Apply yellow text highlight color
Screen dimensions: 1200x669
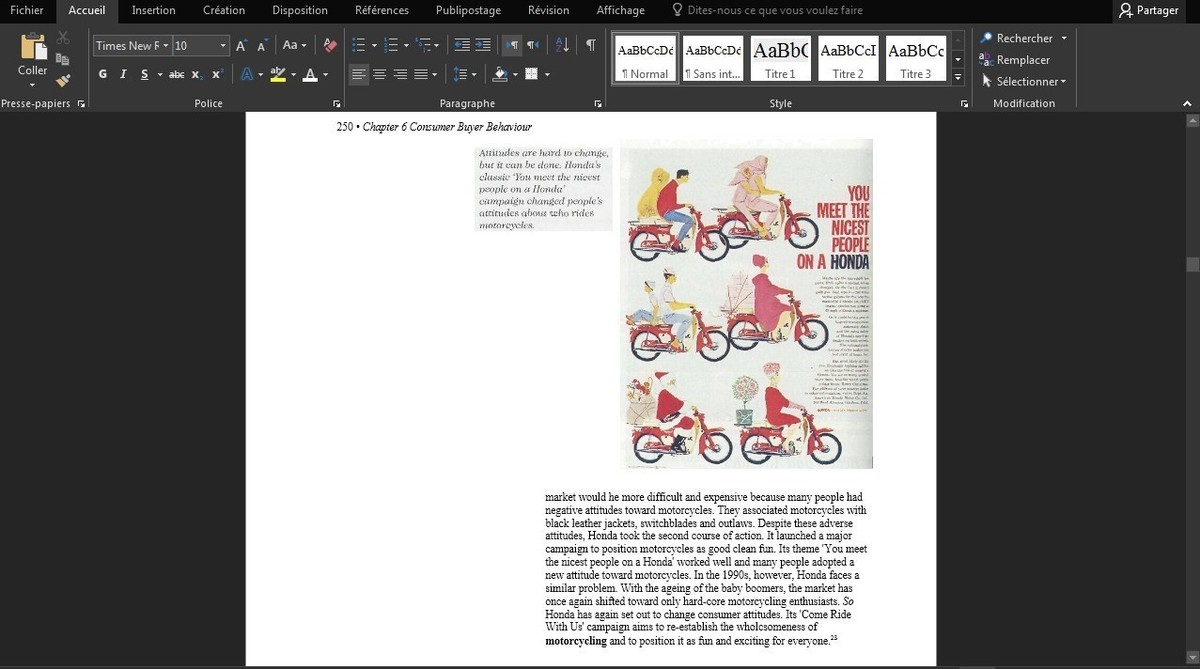(277, 75)
